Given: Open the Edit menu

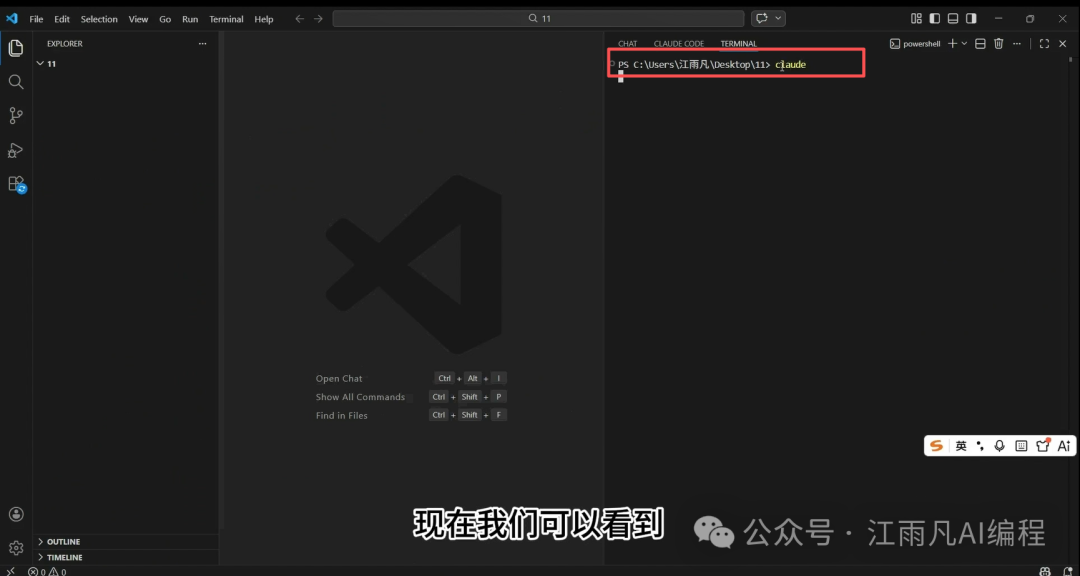Looking at the screenshot, I should tap(62, 19).
